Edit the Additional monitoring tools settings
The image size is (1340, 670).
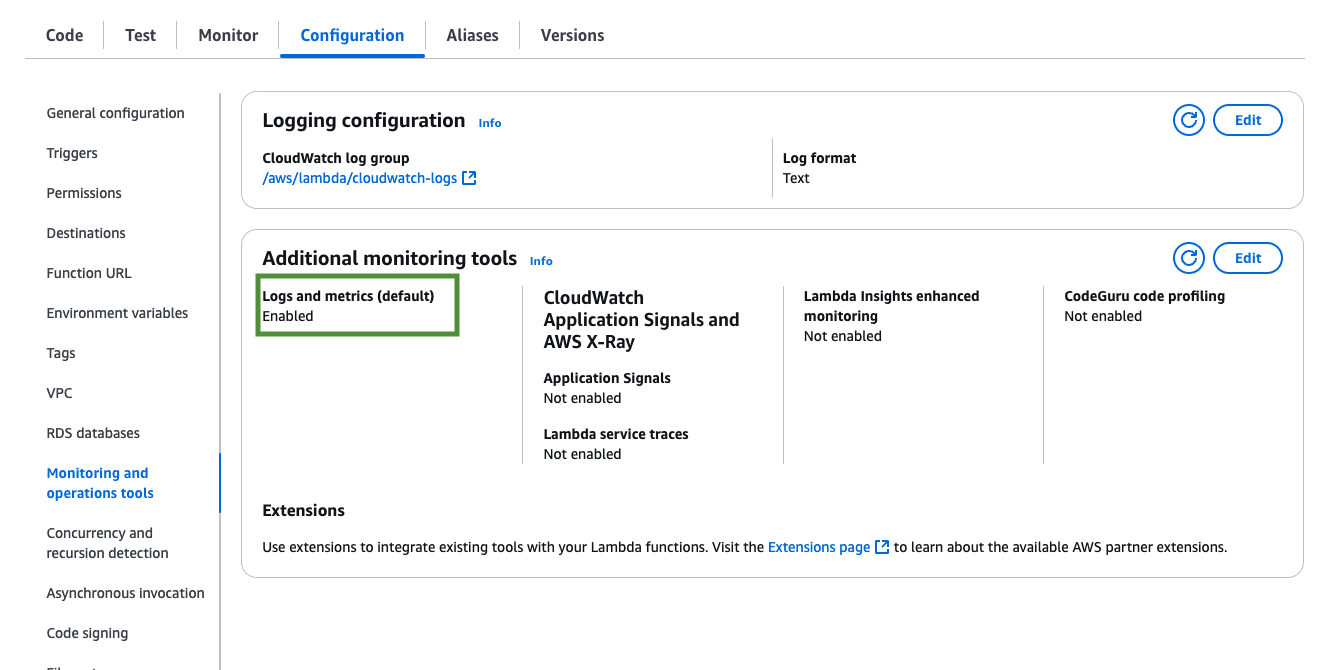(1247, 258)
